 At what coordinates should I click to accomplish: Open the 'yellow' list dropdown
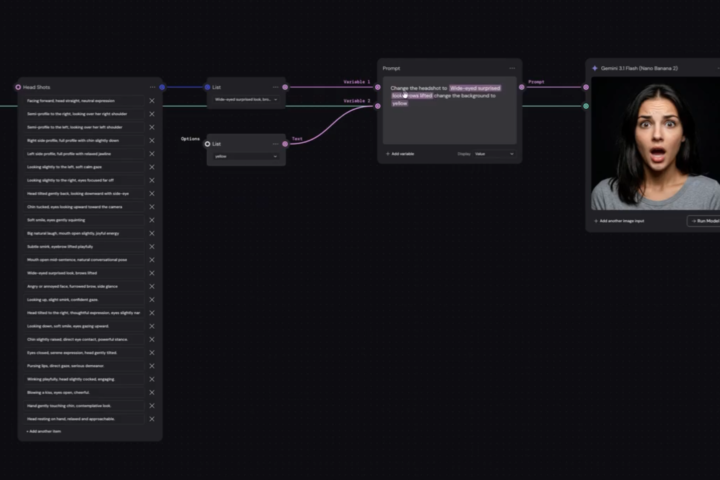(245, 157)
